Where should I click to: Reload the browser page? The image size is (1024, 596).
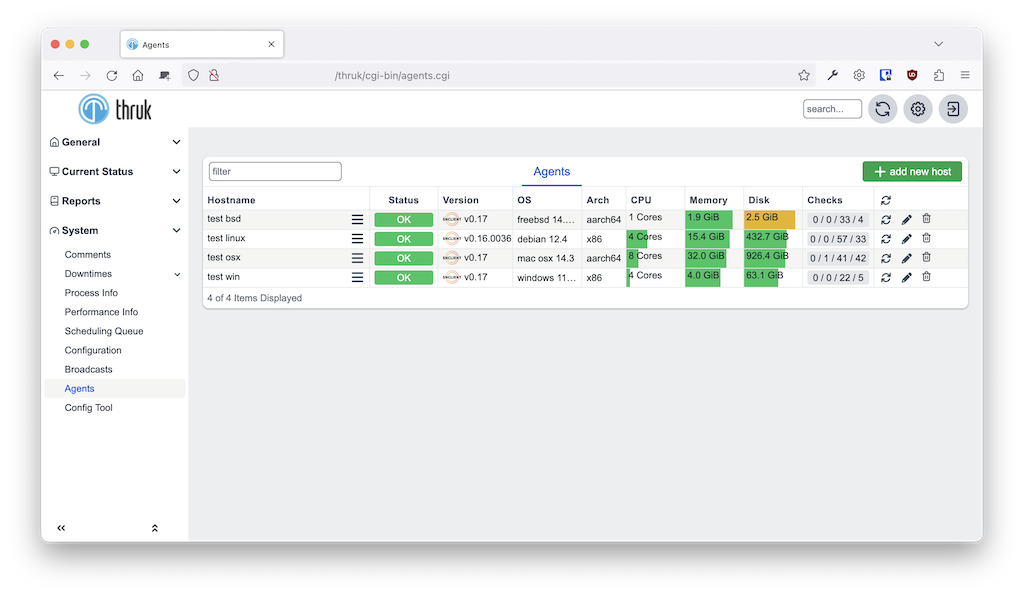[x=112, y=76]
